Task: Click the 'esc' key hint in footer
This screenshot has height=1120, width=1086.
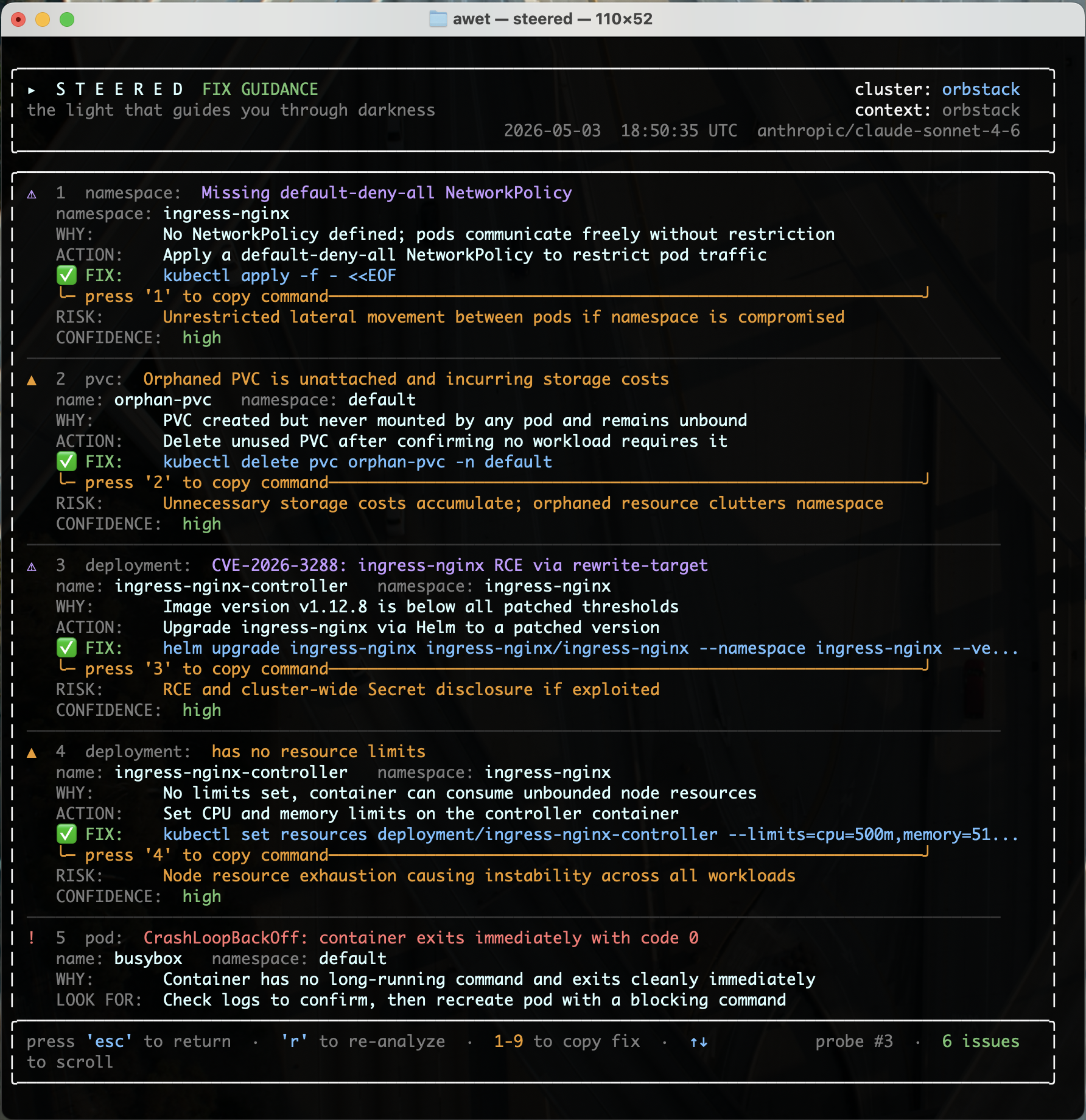Action: tap(110, 1041)
